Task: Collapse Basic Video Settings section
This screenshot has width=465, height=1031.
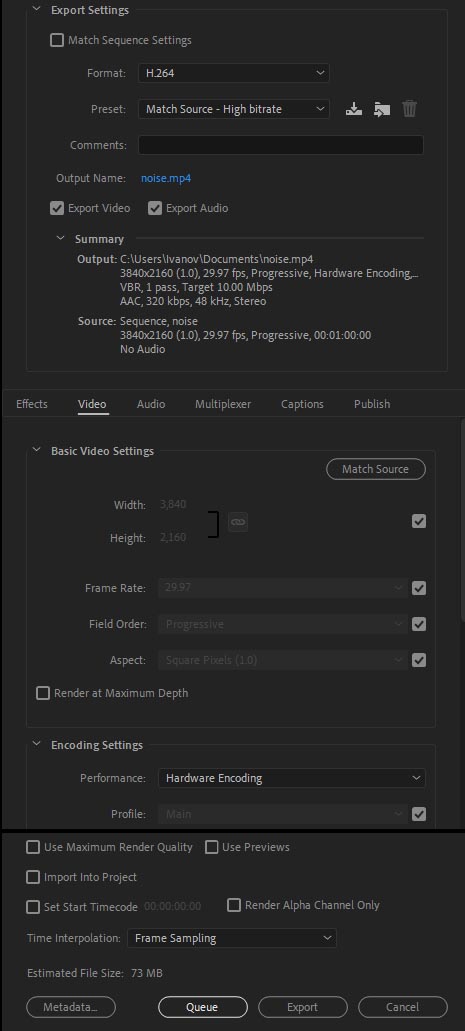Action: [36, 451]
